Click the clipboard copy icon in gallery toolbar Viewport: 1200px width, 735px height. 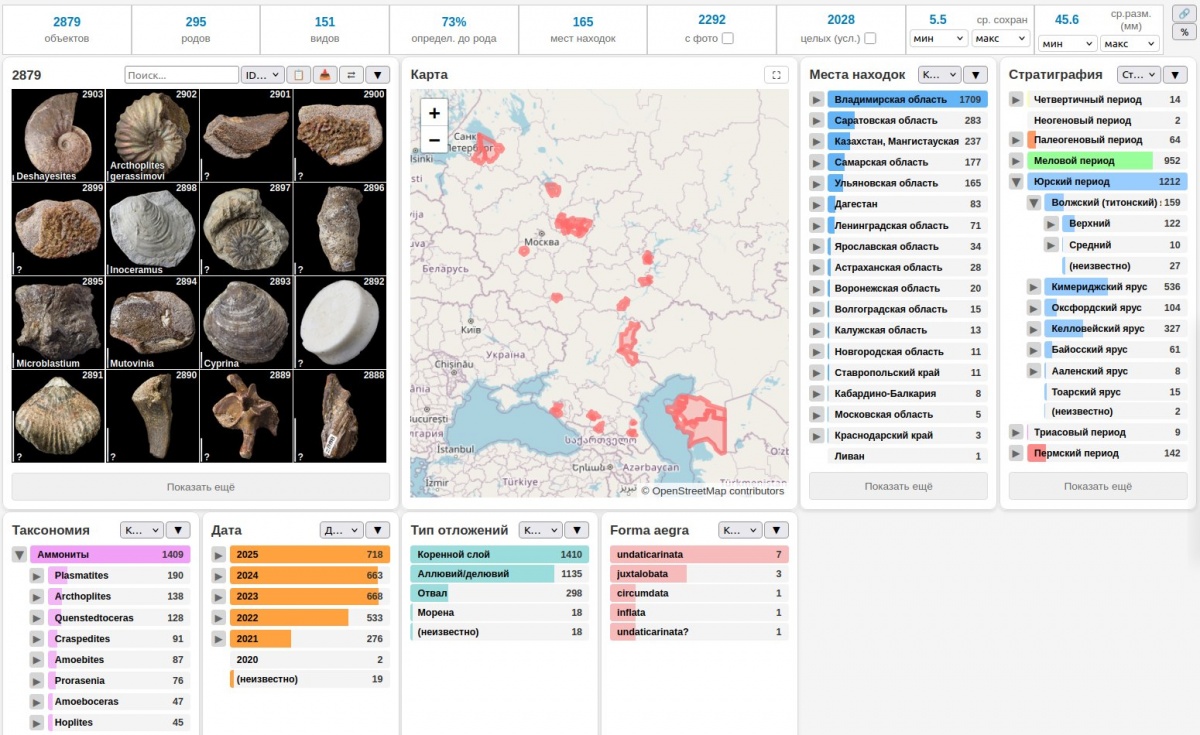click(x=298, y=75)
